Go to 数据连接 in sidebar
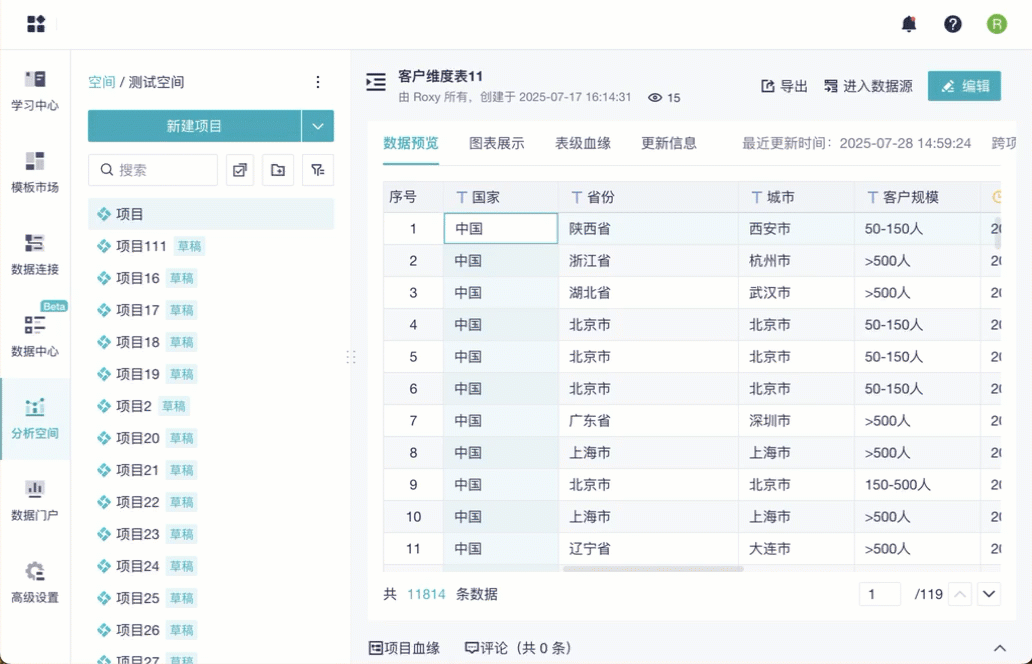Image resolution: width=1032 pixels, height=664 pixels. pos(35,254)
